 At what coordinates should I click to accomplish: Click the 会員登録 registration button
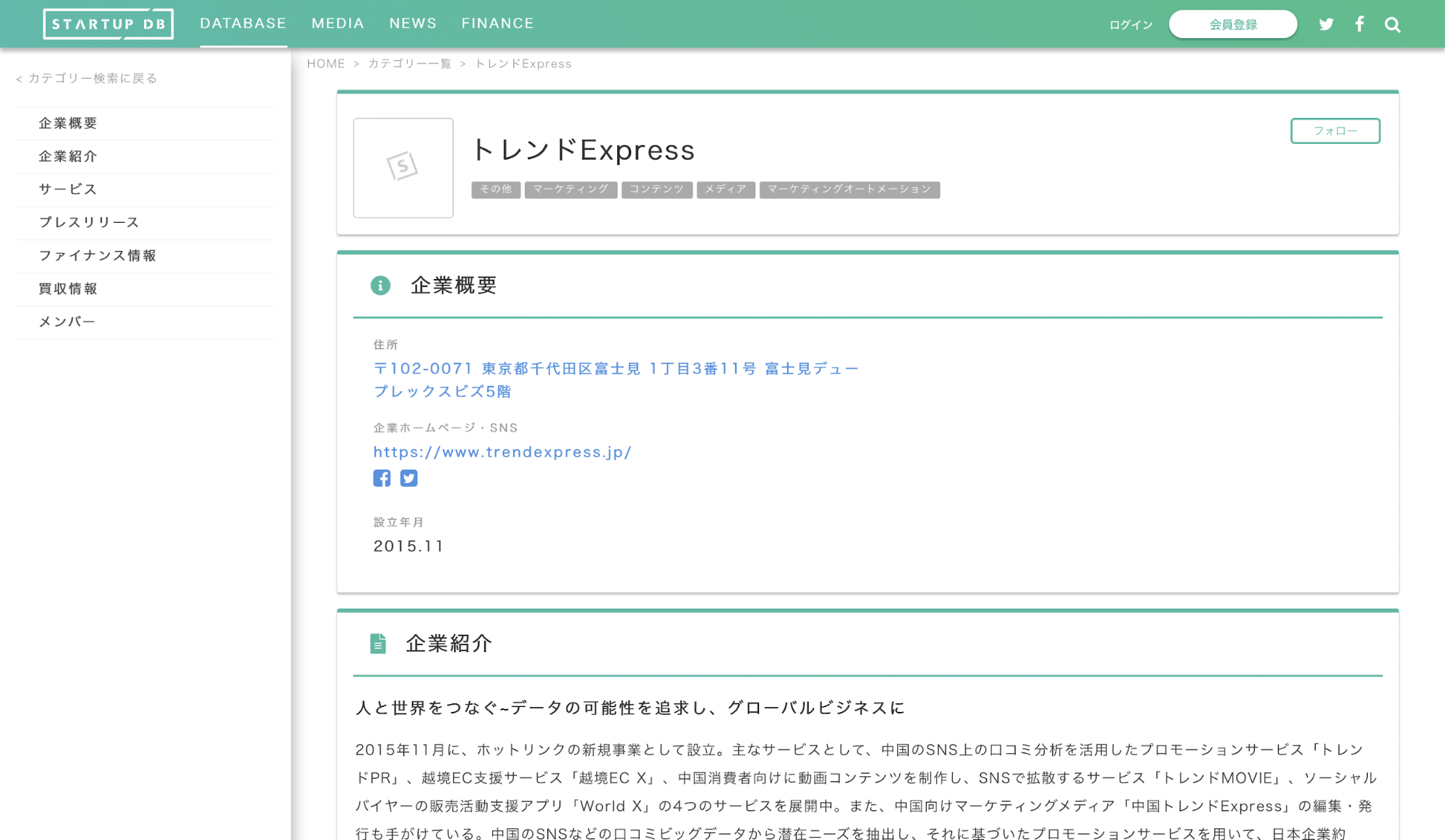[1232, 23]
